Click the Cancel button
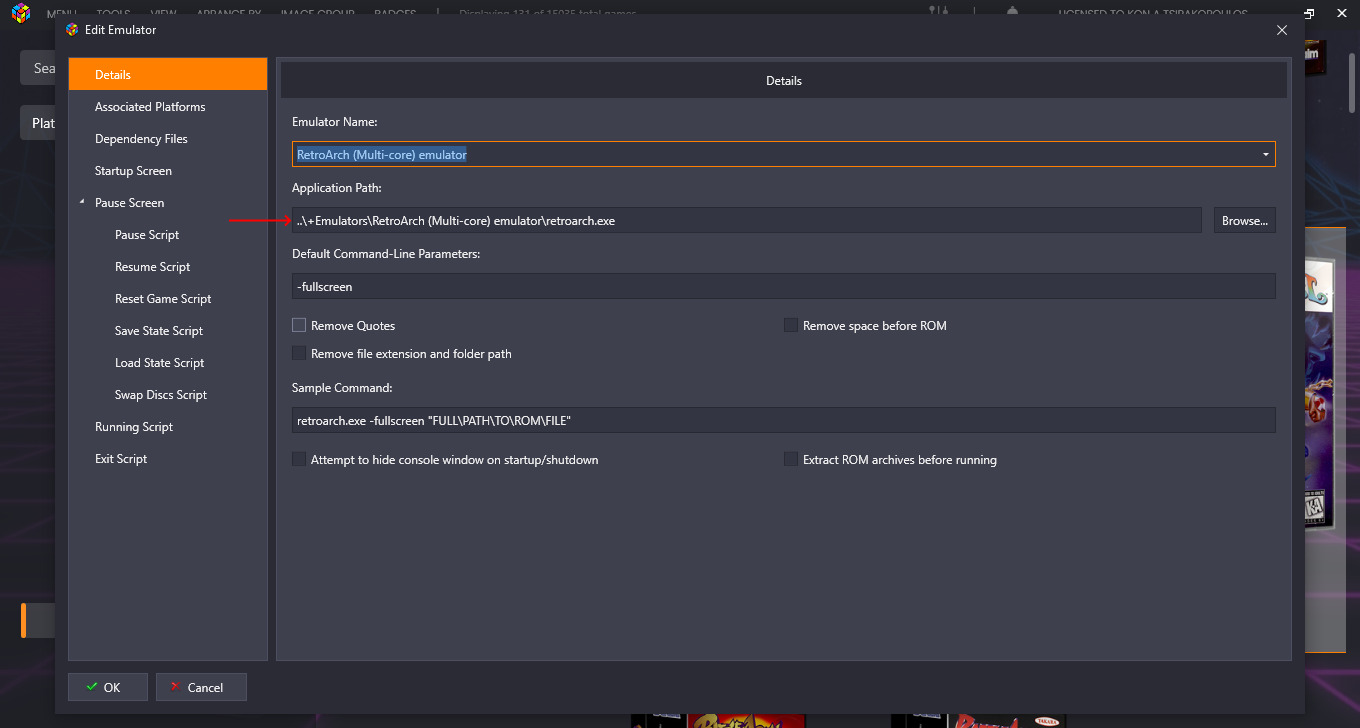Screen dimensions: 1360x728 [201, 687]
